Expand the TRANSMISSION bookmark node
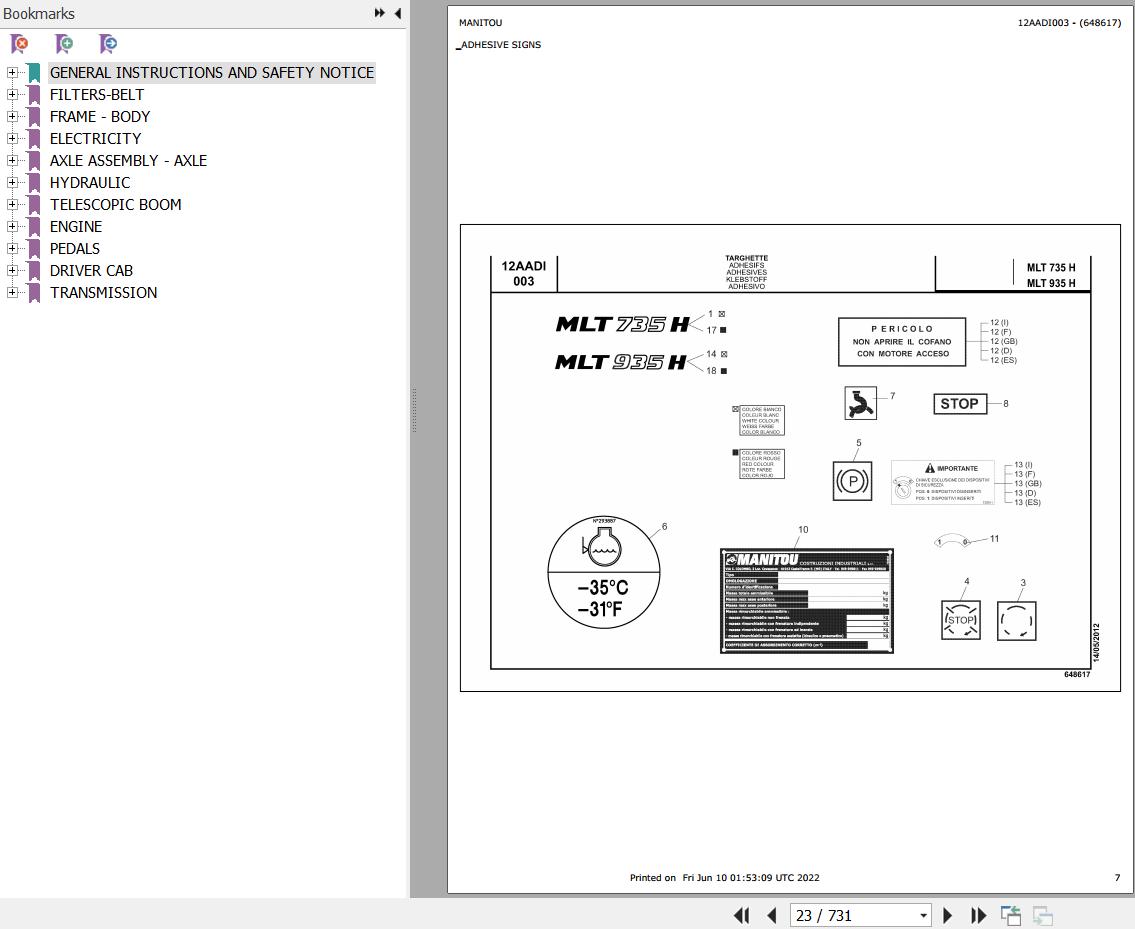The width and height of the screenshot is (1135, 929). [x=12, y=293]
